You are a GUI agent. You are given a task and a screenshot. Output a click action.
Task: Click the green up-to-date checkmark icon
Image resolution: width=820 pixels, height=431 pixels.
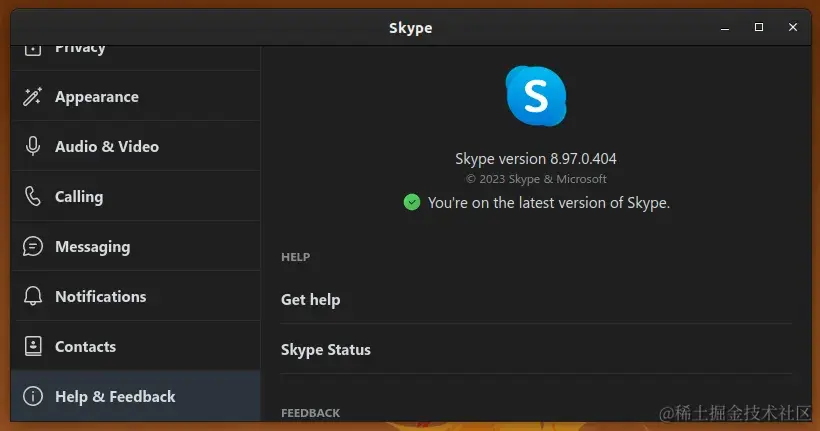click(x=411, y=202)
